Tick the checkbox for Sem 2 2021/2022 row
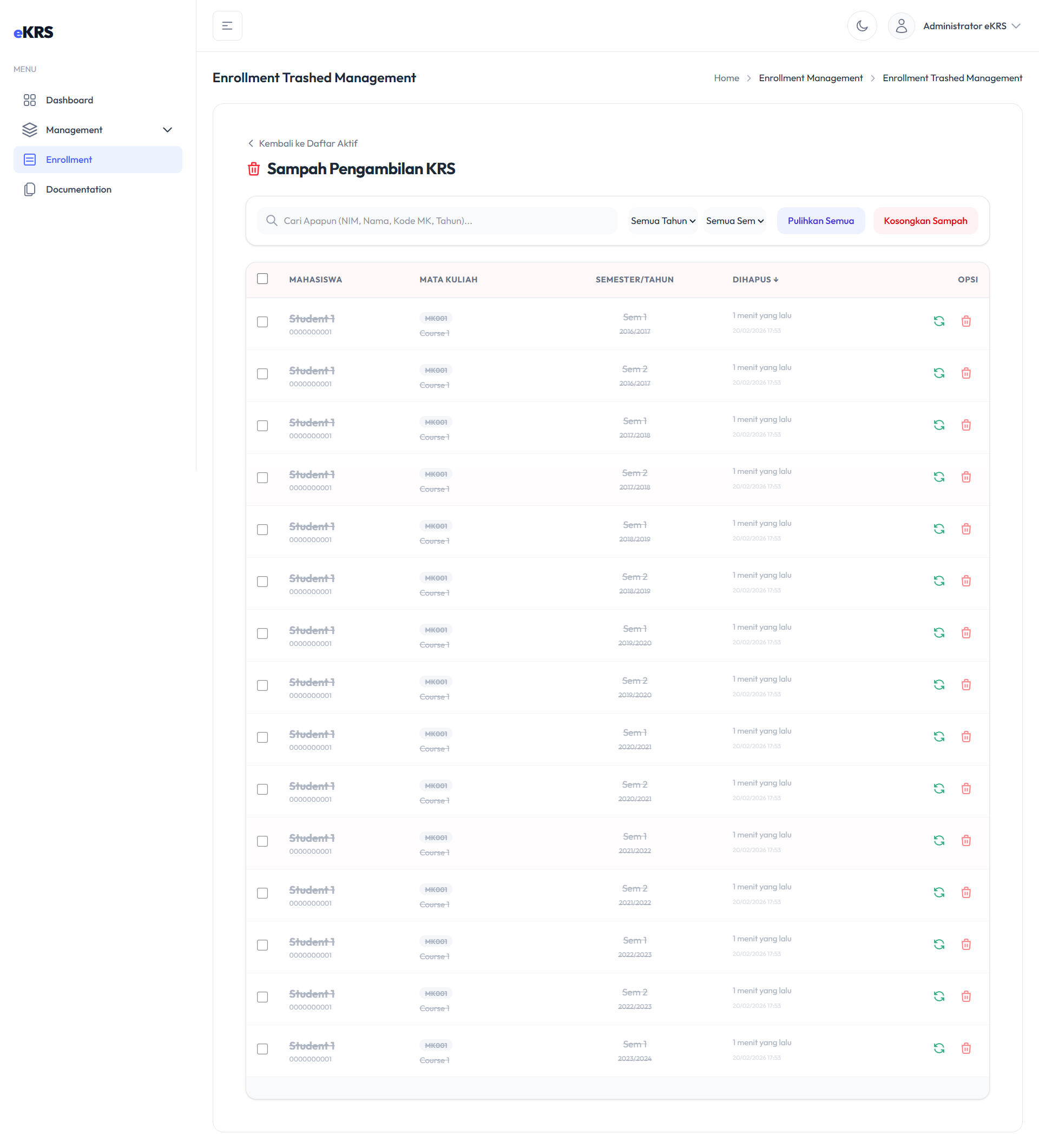 pos(262,893)
